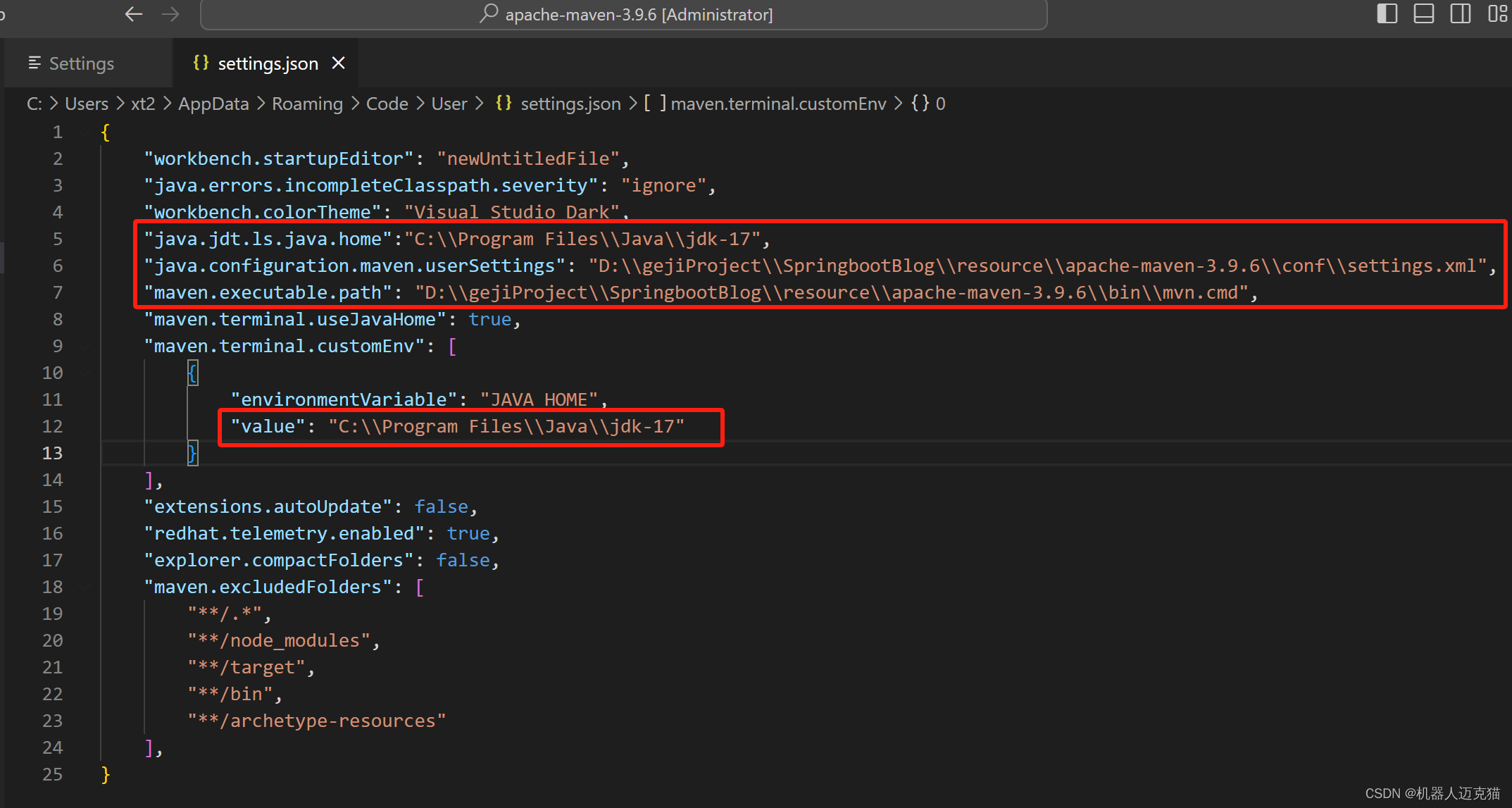1512x808 pixels.
Task: Click the "workbench.colorTheme" key
Action: [263, 213]
